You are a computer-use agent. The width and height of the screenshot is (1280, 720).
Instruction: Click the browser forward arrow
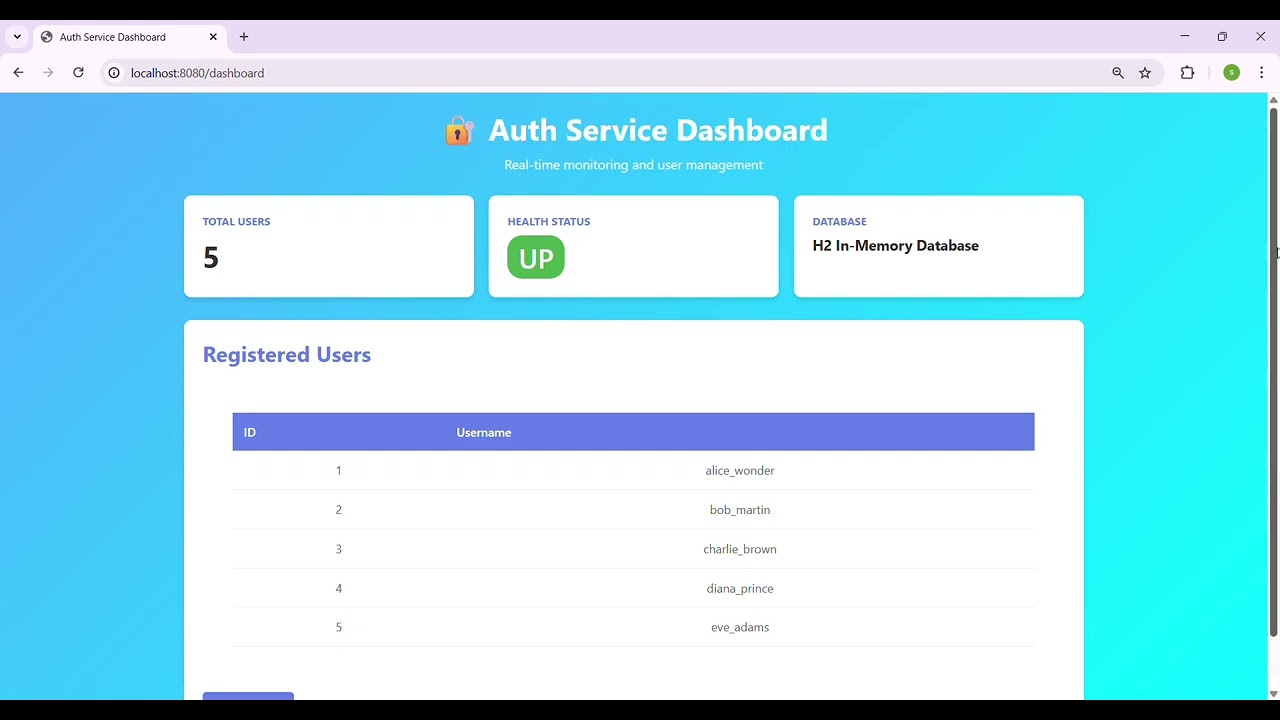48,73
